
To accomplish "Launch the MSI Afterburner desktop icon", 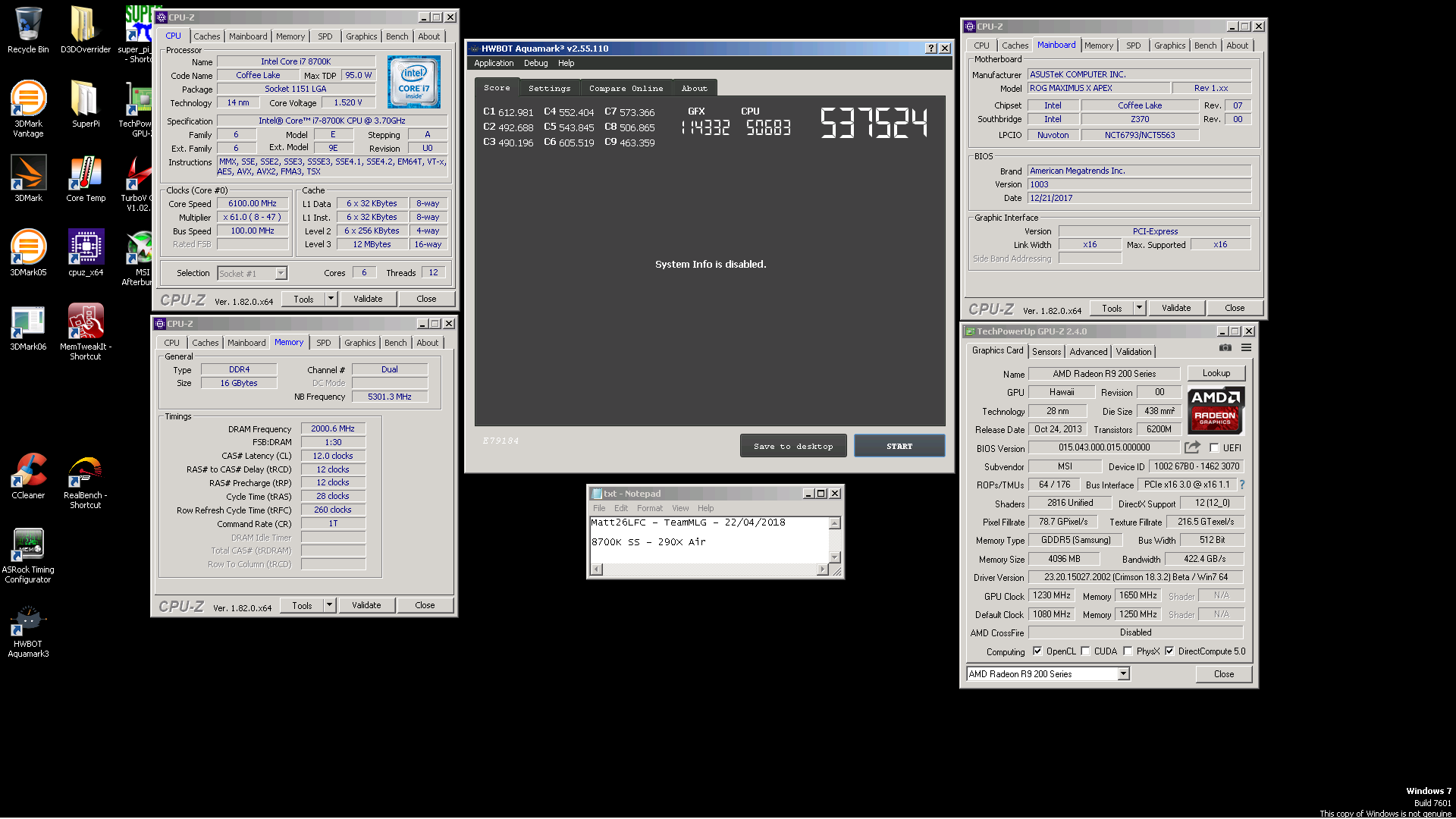I will tap(138, 256).
